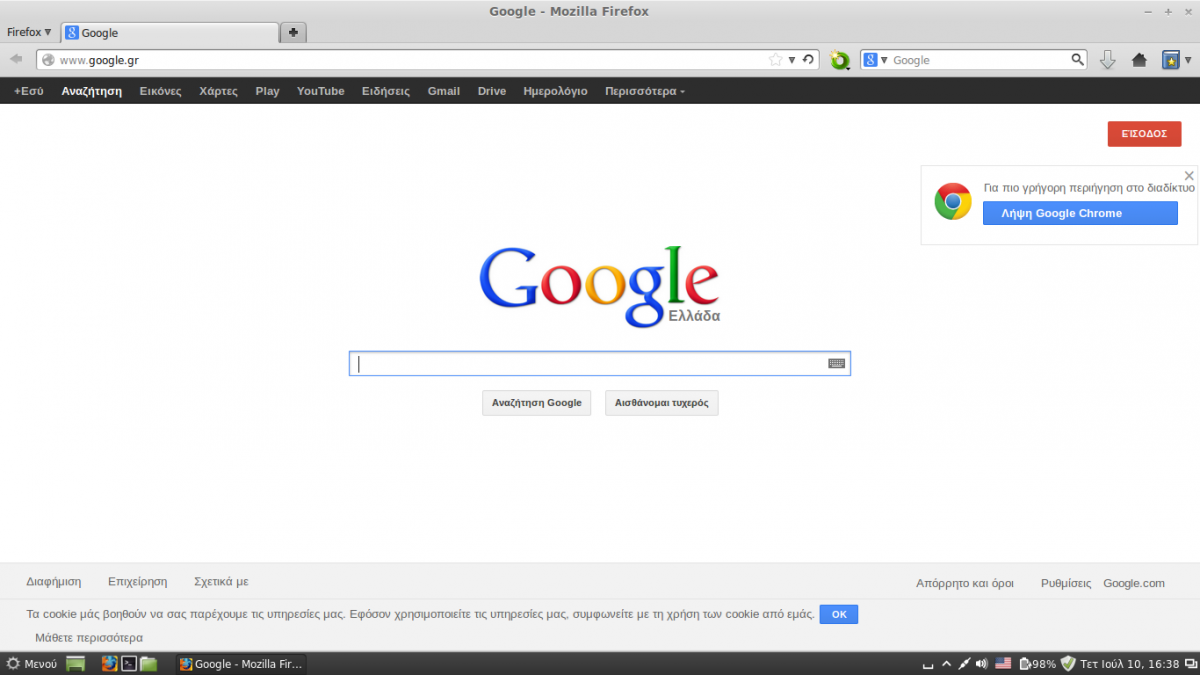Select Αναζήτηση in the Google bar
The height and width of the screenshot is (675, 1200).
pos(91,91)
